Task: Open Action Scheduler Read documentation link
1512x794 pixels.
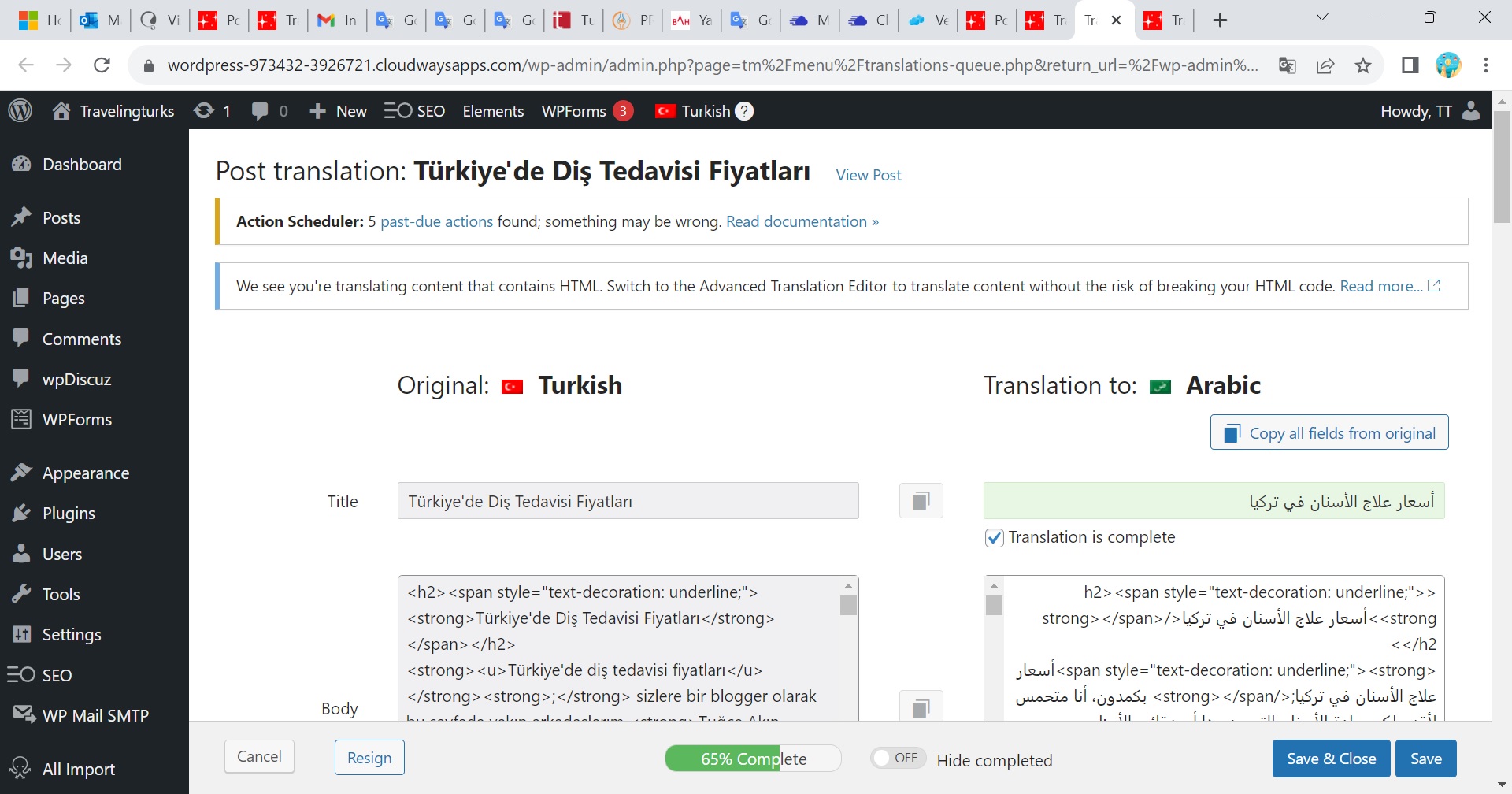Action: coord(802,221)
